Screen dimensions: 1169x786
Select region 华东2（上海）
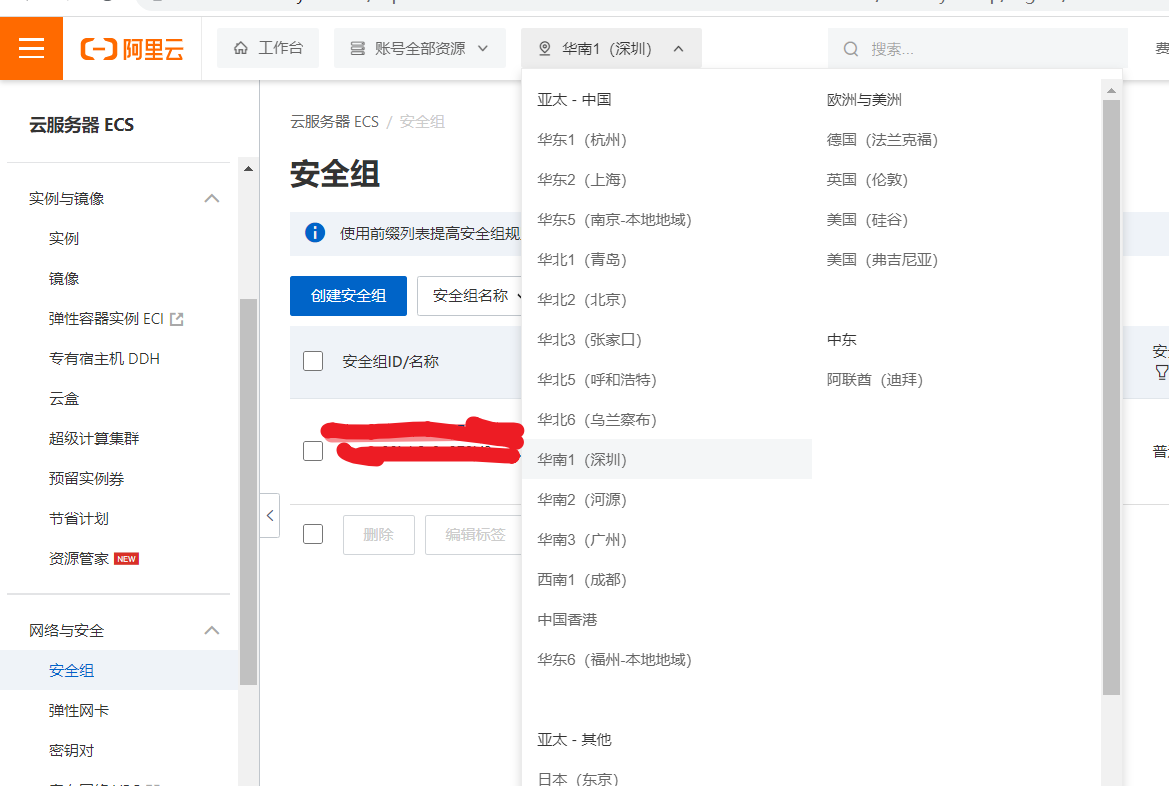(582, 180)
